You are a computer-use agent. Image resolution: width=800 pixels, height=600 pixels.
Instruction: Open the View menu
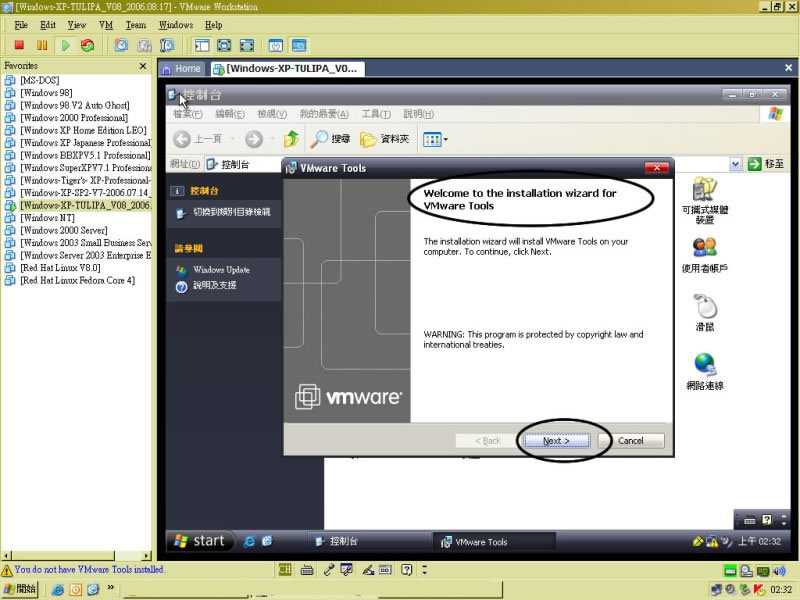tap(77, 25)
